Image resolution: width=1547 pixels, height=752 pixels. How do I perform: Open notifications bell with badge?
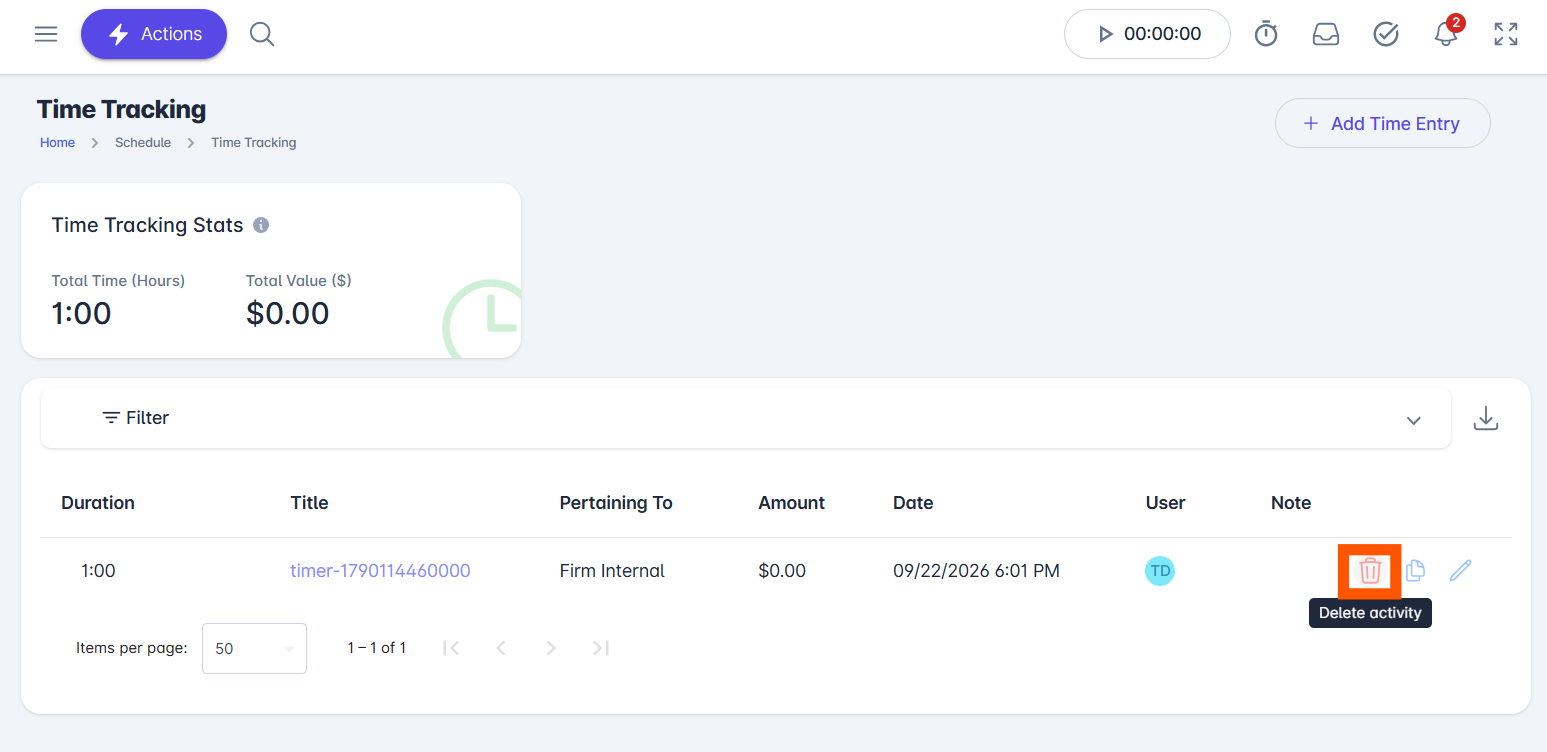tap(1446, 31)
